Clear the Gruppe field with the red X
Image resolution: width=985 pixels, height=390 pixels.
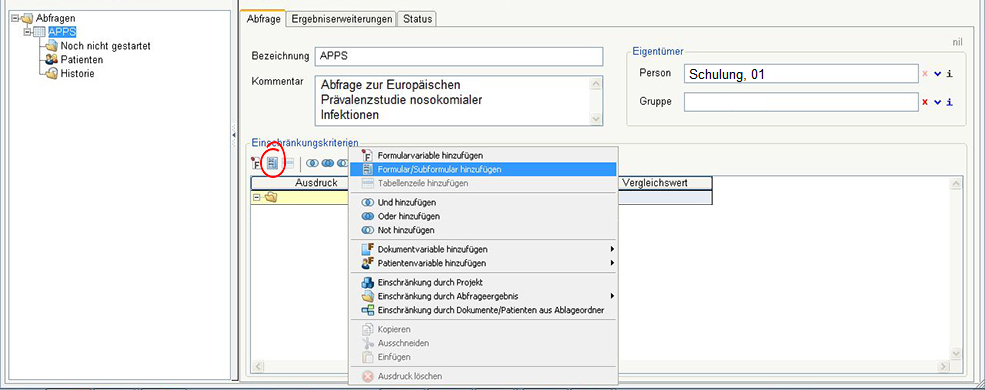pyautogui.click(x=925, y=102)
